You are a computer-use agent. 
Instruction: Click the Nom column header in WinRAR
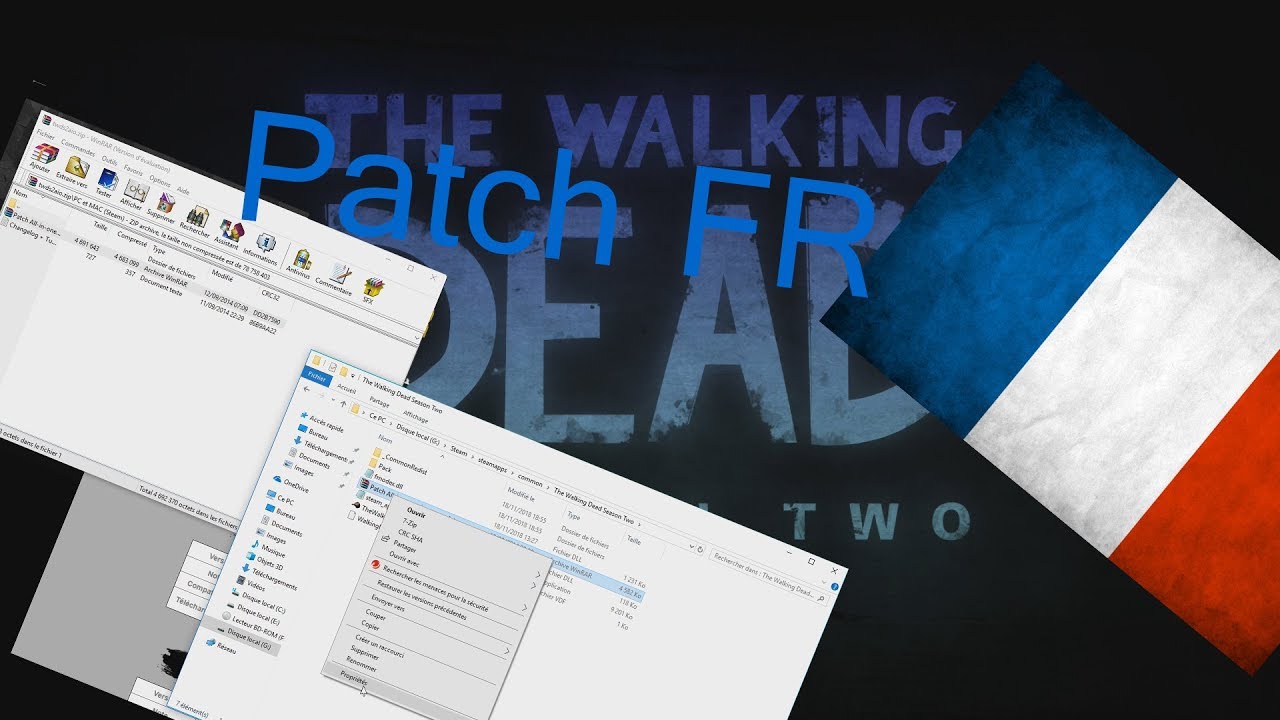(x=20, y=194)
